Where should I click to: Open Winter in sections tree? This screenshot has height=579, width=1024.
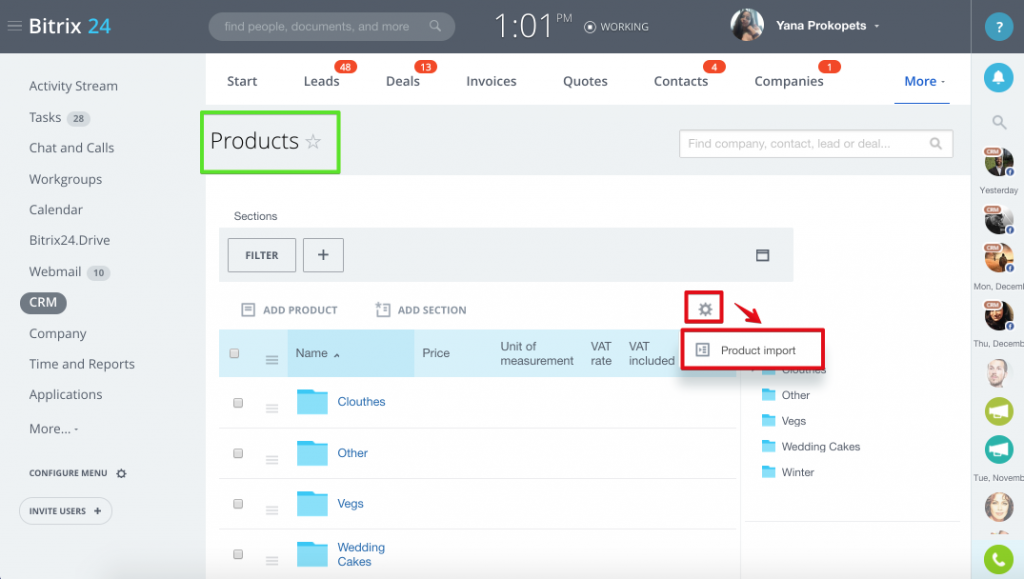pos(797,472)
